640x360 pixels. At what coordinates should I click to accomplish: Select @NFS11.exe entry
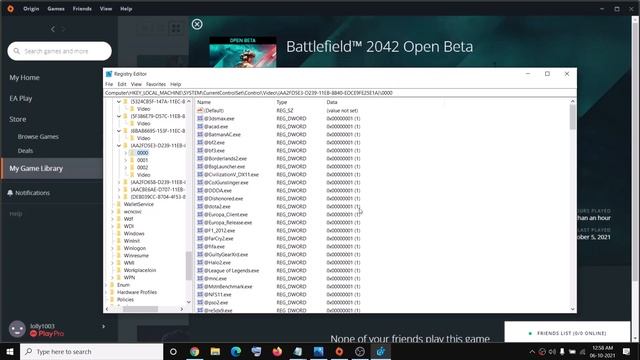[218, 294]
